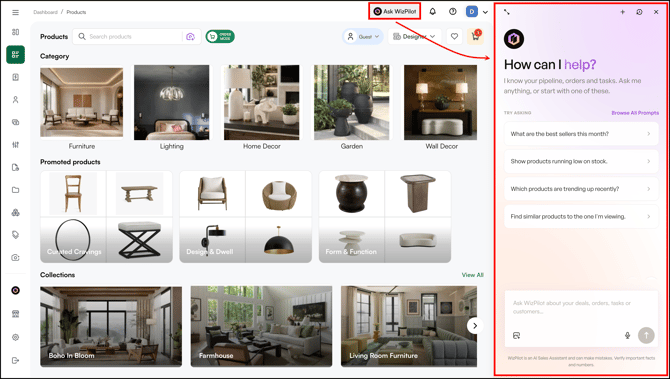Open the help question mark icon
This screenshot has height=379, width=670.
pos(453,12)
